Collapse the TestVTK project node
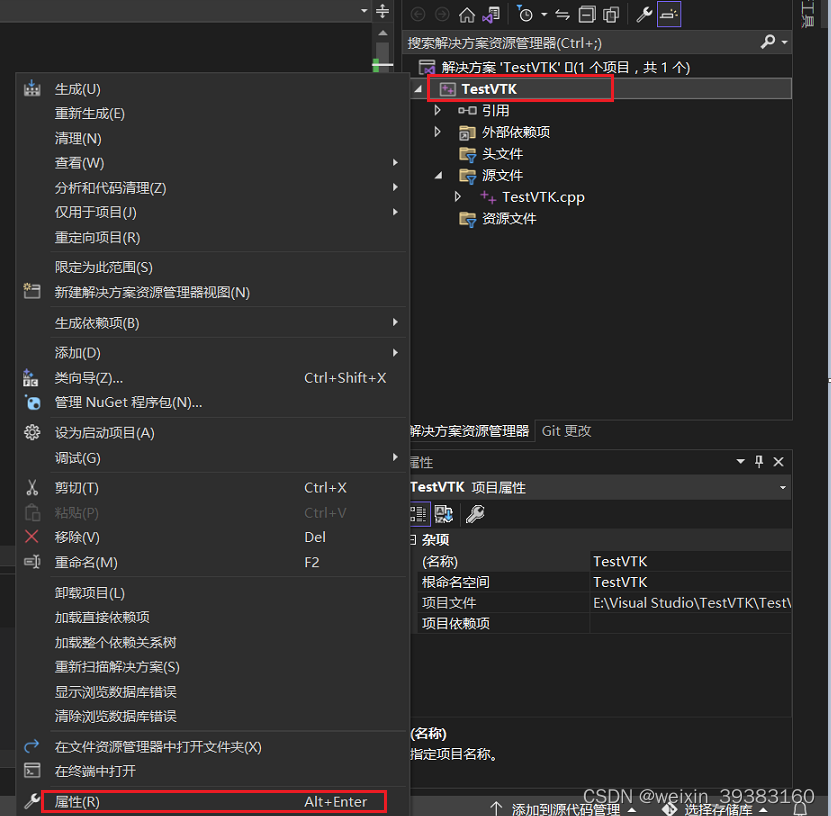This screenshot has height=816, width=831. [418, 89]
